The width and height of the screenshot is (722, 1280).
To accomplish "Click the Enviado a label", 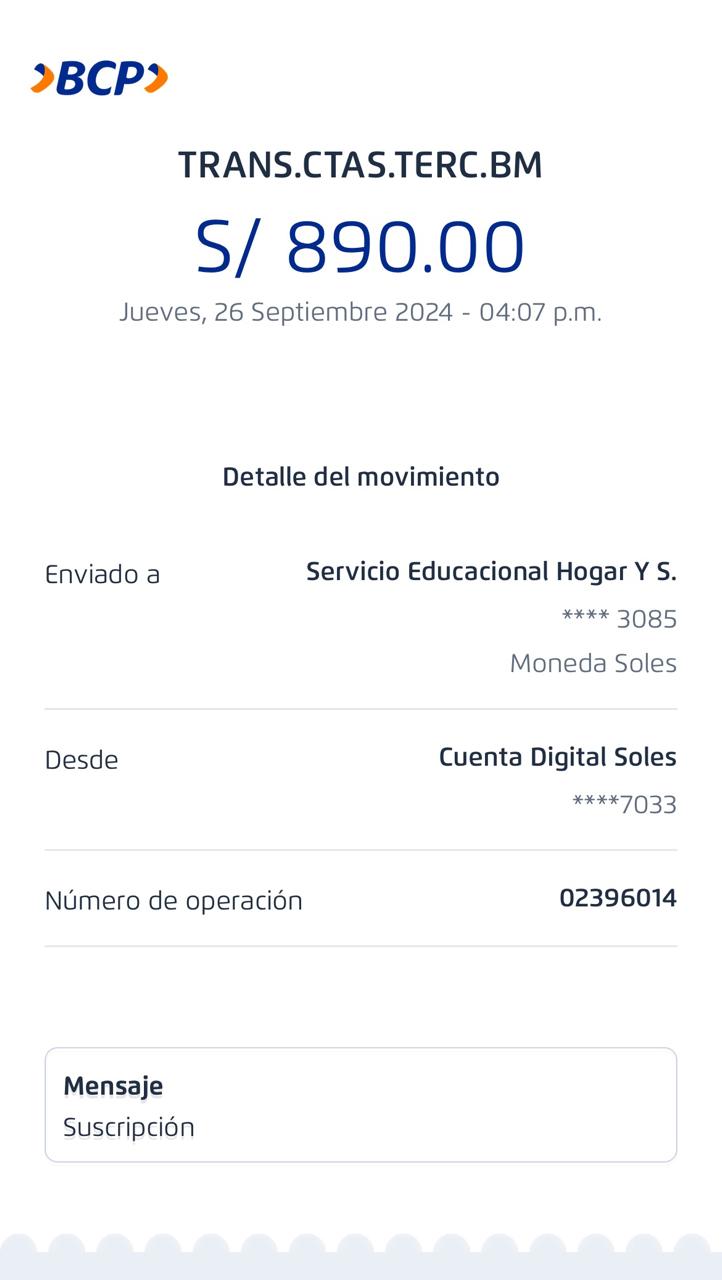I will [102, 574].
